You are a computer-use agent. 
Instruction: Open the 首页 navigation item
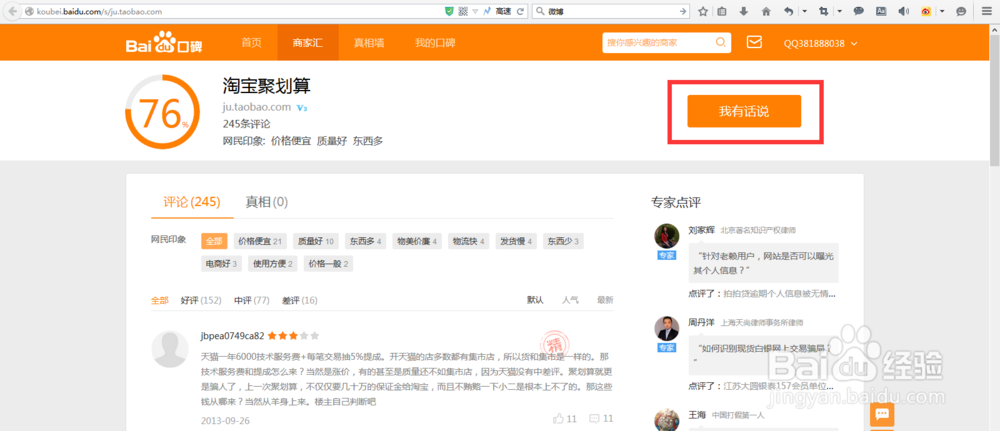pyautogui.click(x=251, y=43)
